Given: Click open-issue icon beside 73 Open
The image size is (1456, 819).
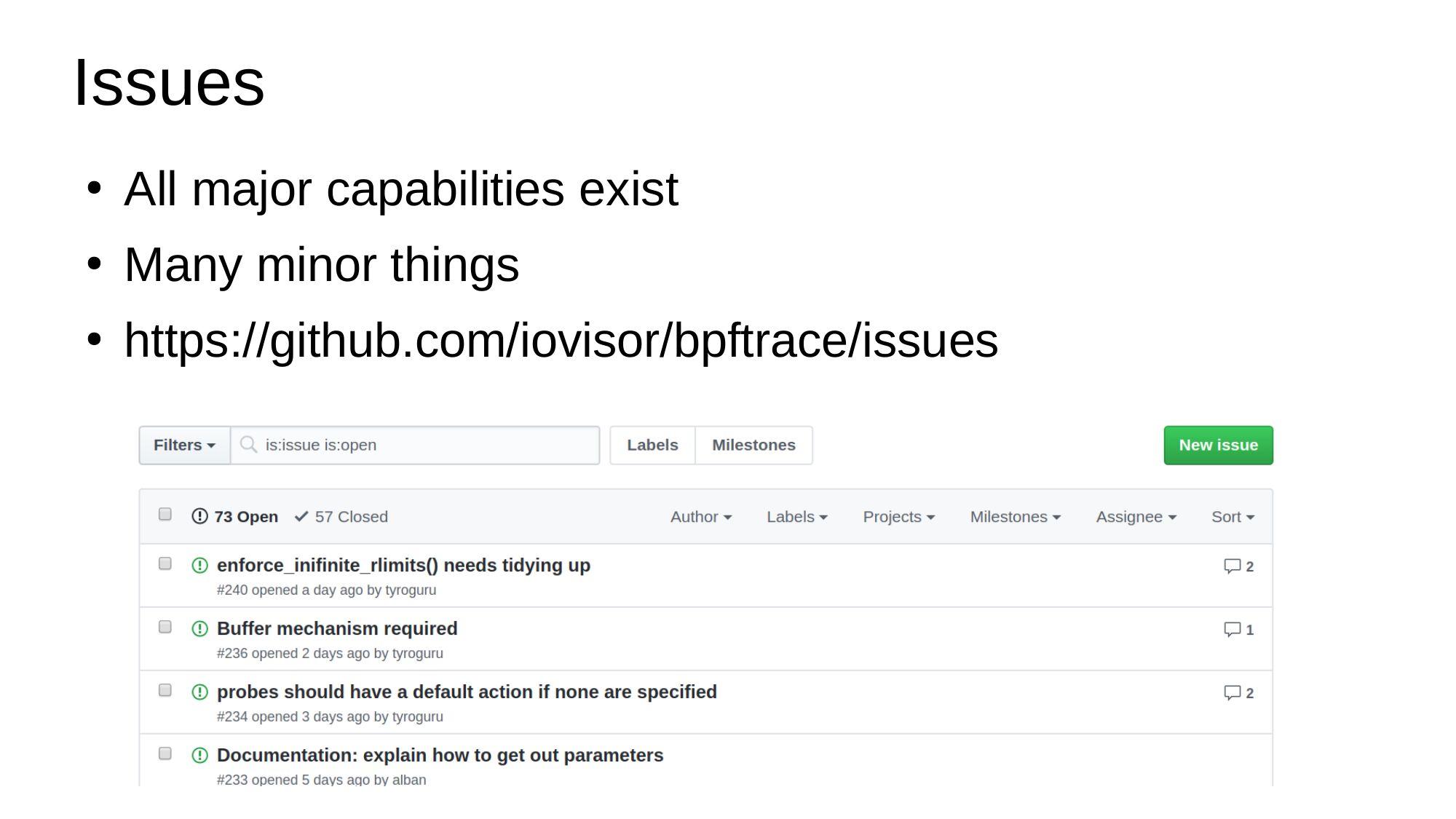Looking at the screenshot, I should click(x=199, y=516).
